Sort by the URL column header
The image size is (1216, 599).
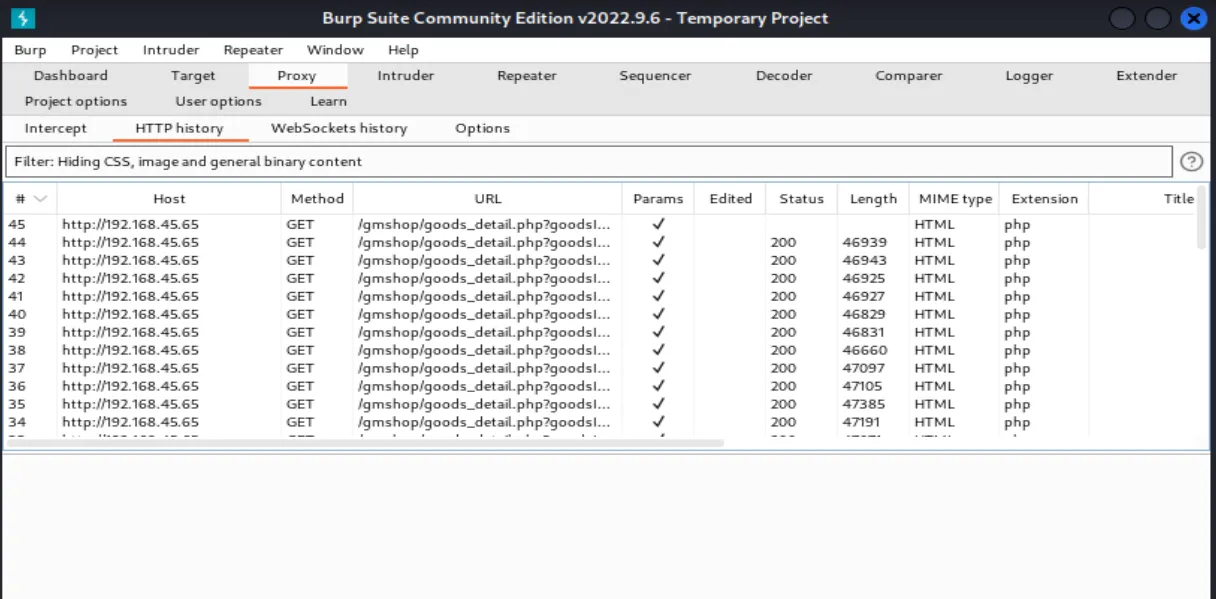click(x=488, y=198)
